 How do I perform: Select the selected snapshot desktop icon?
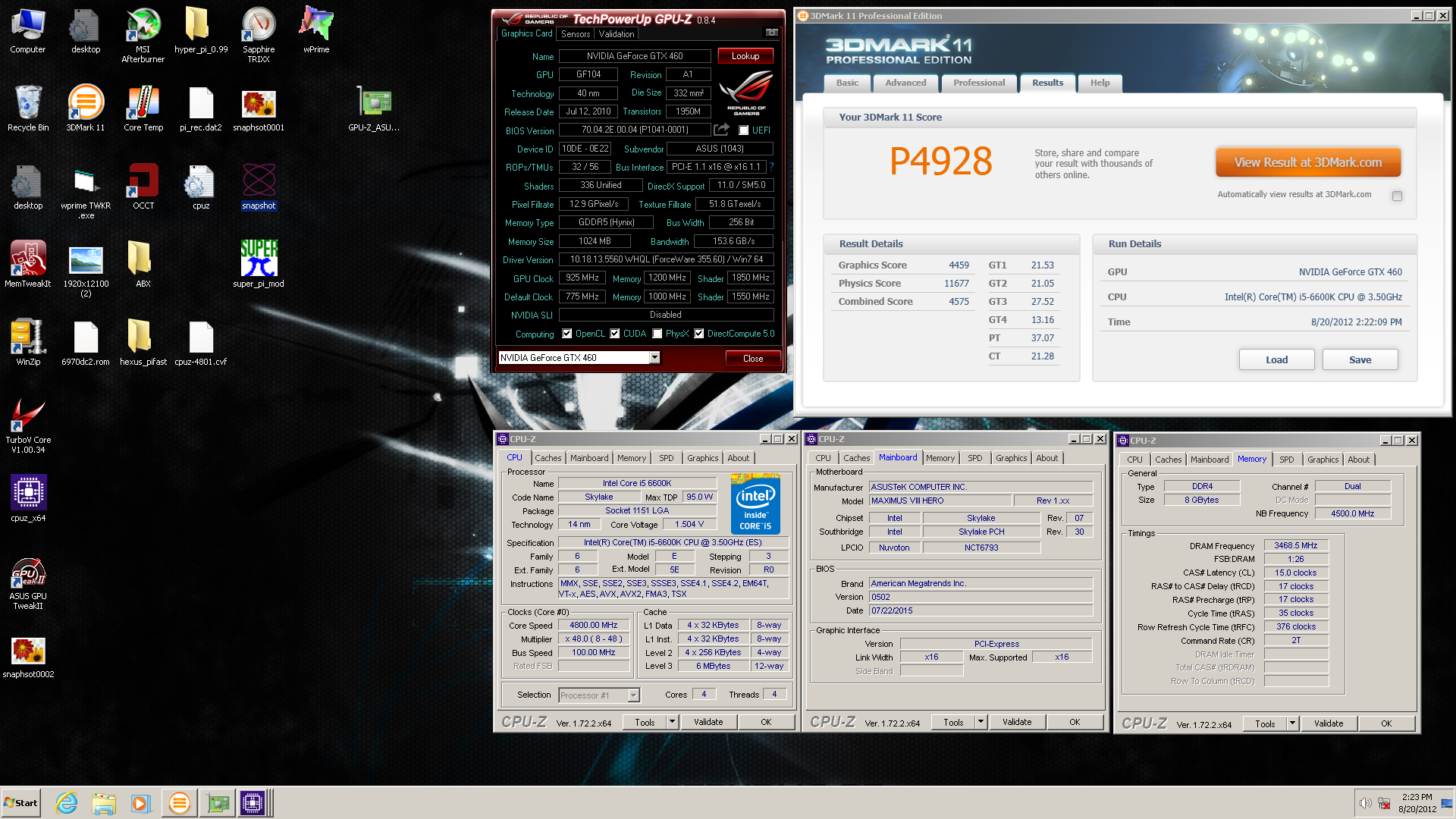click(x=259, y=187)
